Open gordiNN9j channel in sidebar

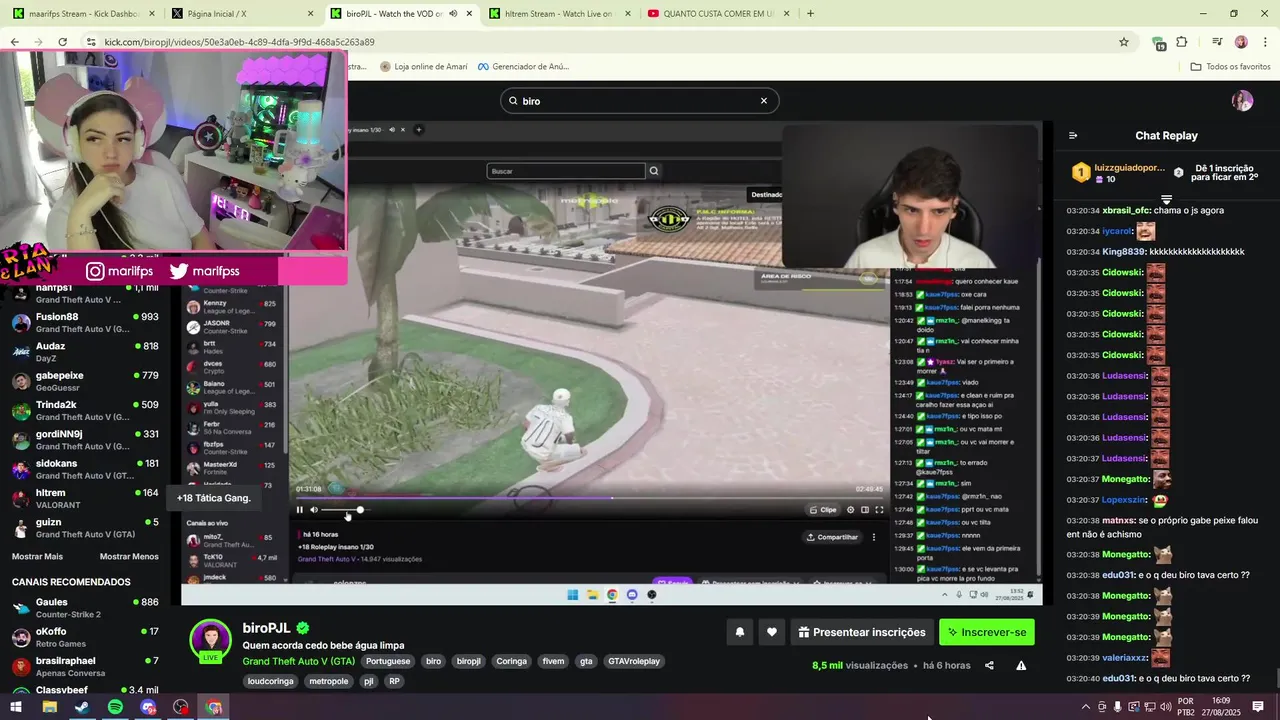tap(84, 440)
